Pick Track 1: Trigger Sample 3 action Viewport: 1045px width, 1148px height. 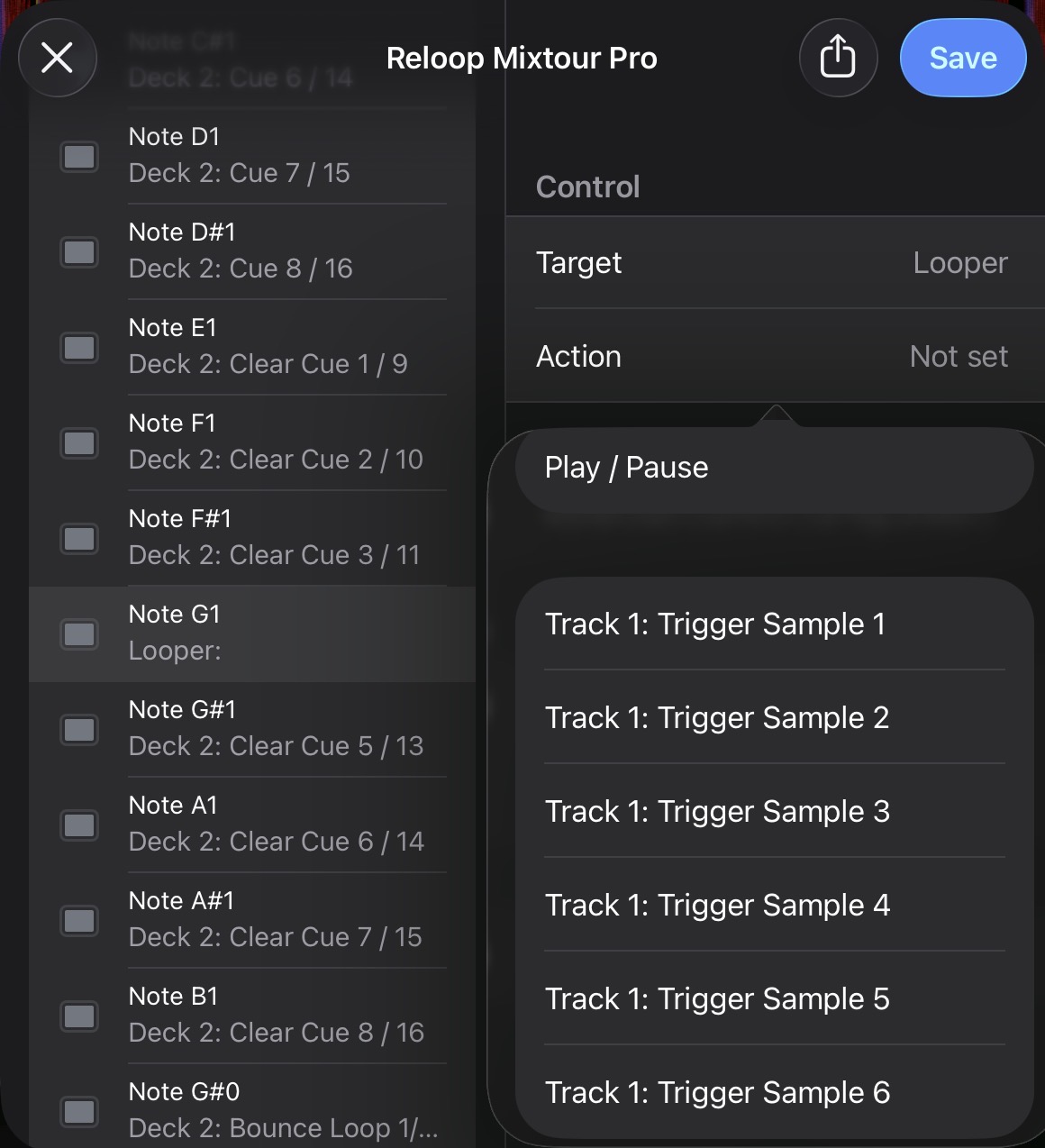tap(773, 812)
